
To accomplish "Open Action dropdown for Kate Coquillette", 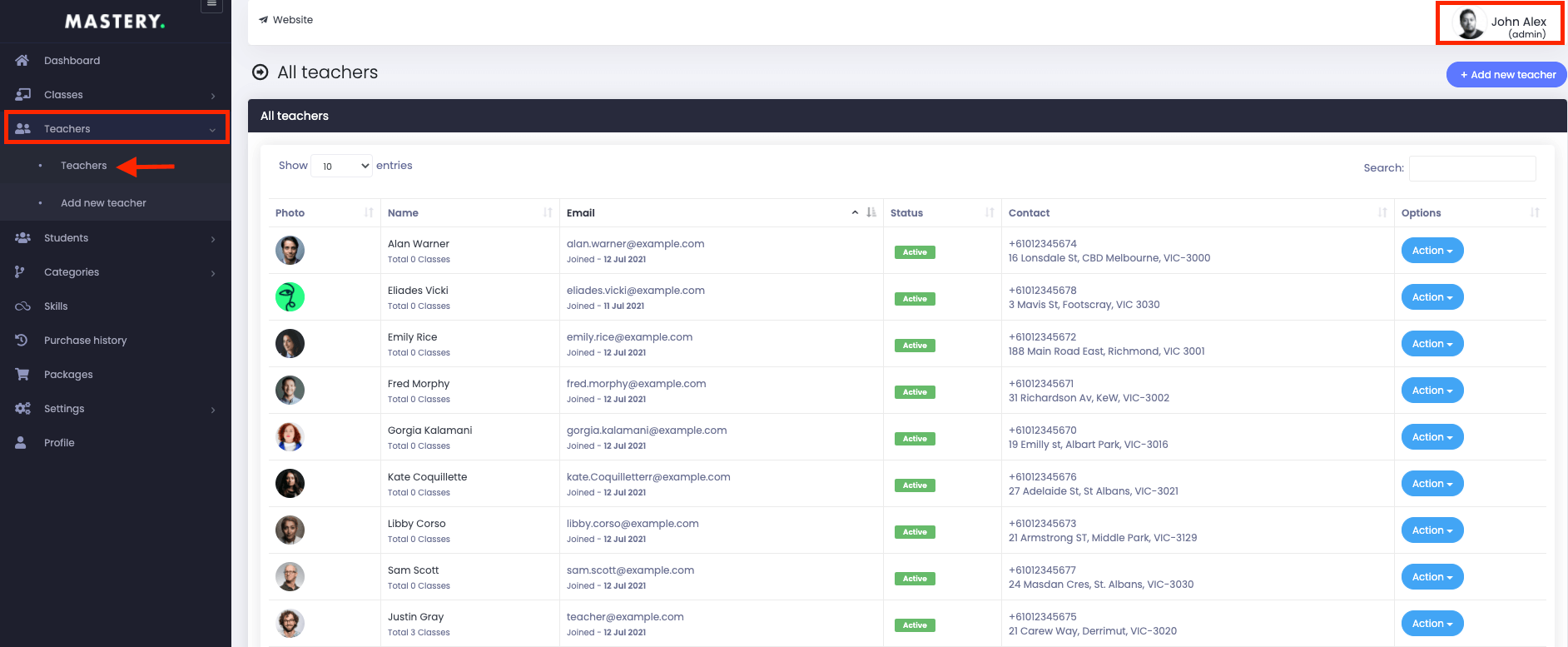I will pos(1432,484).
